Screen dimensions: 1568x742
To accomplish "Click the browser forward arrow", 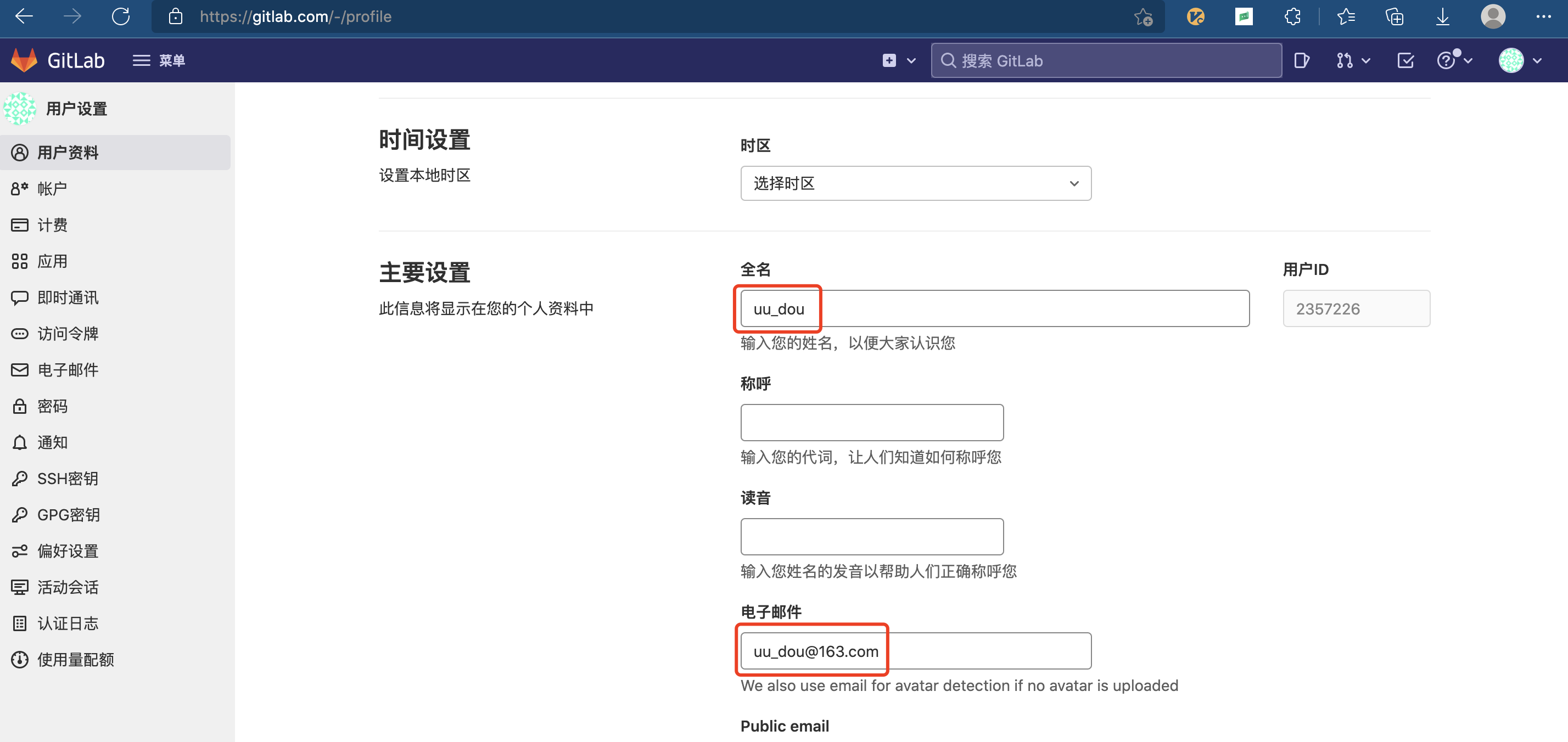I will [x=72, y=16].
